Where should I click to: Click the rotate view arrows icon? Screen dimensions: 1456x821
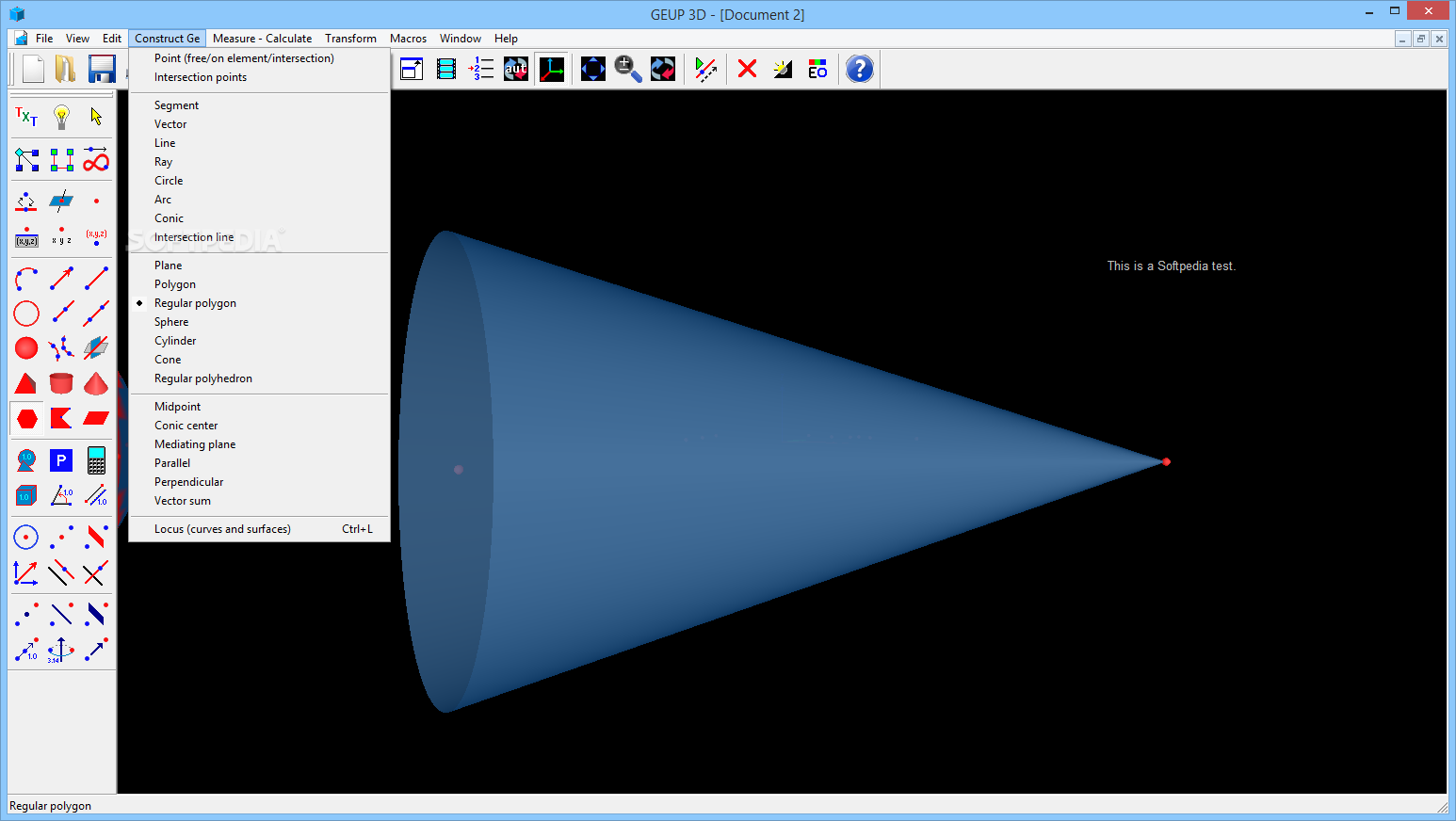pos(663,69)
